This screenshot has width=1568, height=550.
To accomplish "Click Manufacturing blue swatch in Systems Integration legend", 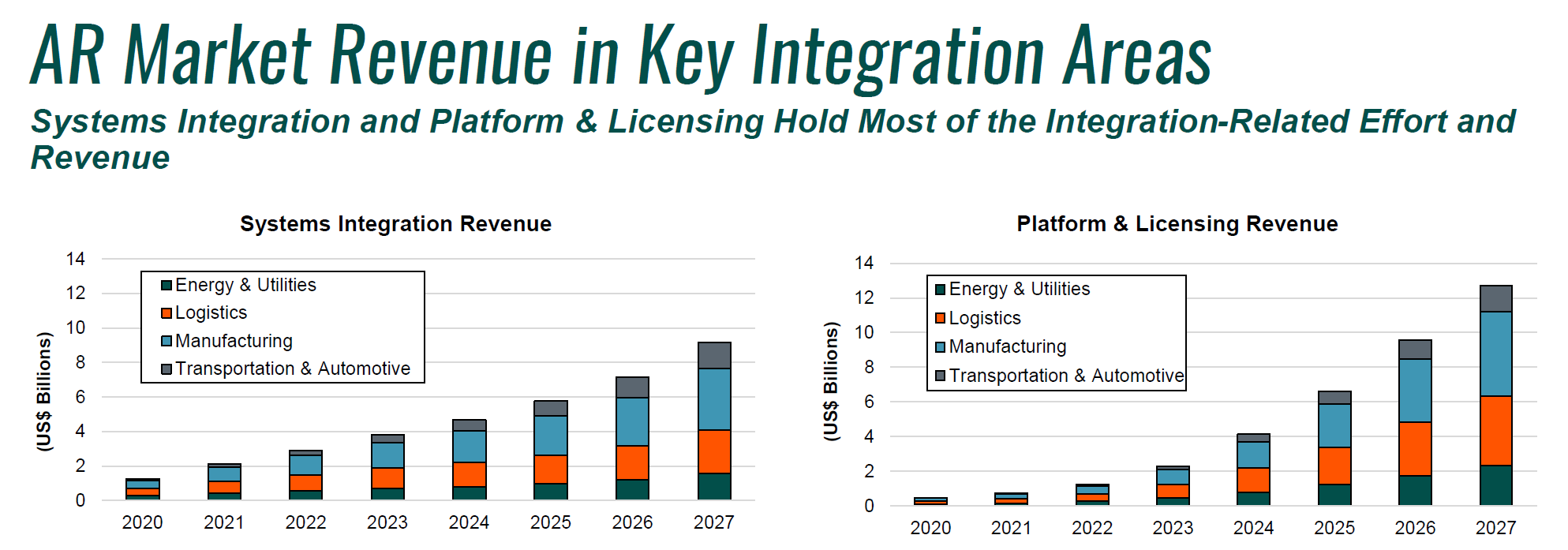I will [167, 341].
